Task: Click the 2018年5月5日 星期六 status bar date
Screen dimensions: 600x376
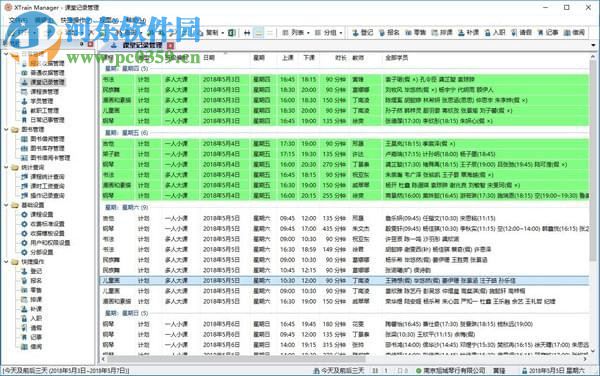Action: 554,371
